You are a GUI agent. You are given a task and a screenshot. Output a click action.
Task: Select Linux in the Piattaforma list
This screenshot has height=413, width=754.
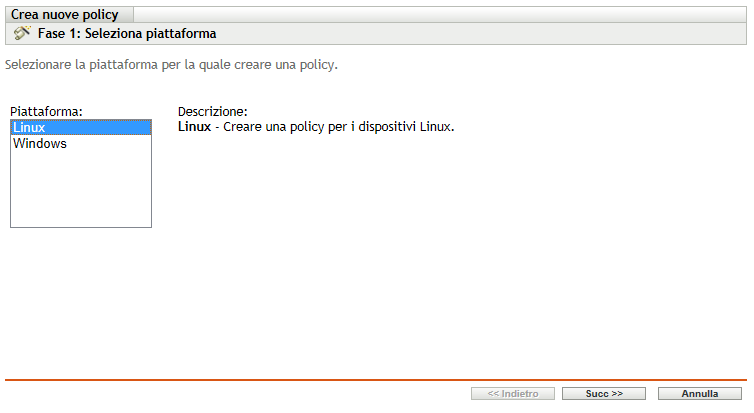click(30, 128)
